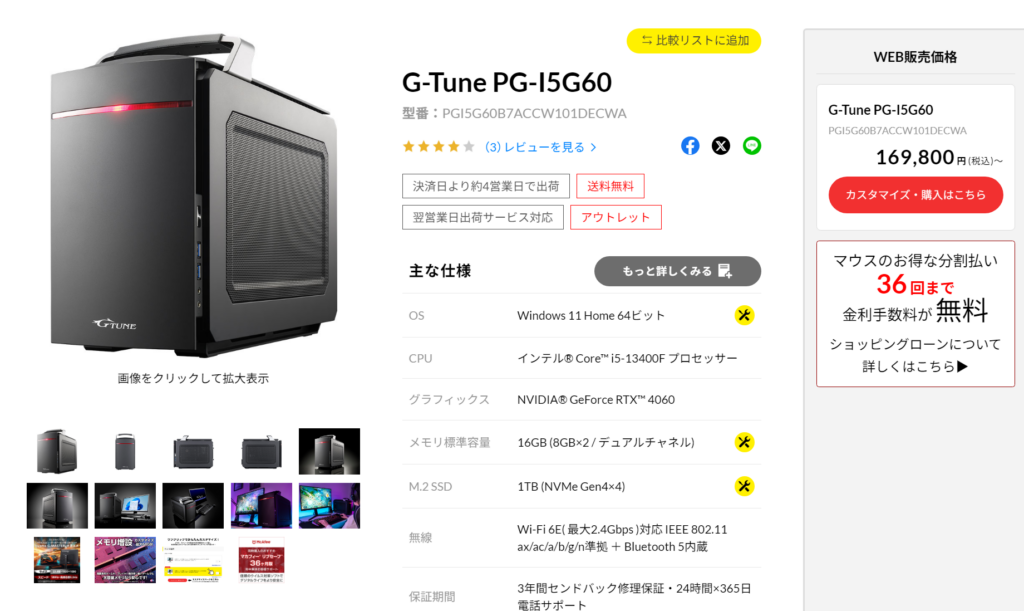Select first front-angle PC thumbnail
The width and height of the screenshot is (1024, 611).
pyautogui.click(x=57, y=451)
